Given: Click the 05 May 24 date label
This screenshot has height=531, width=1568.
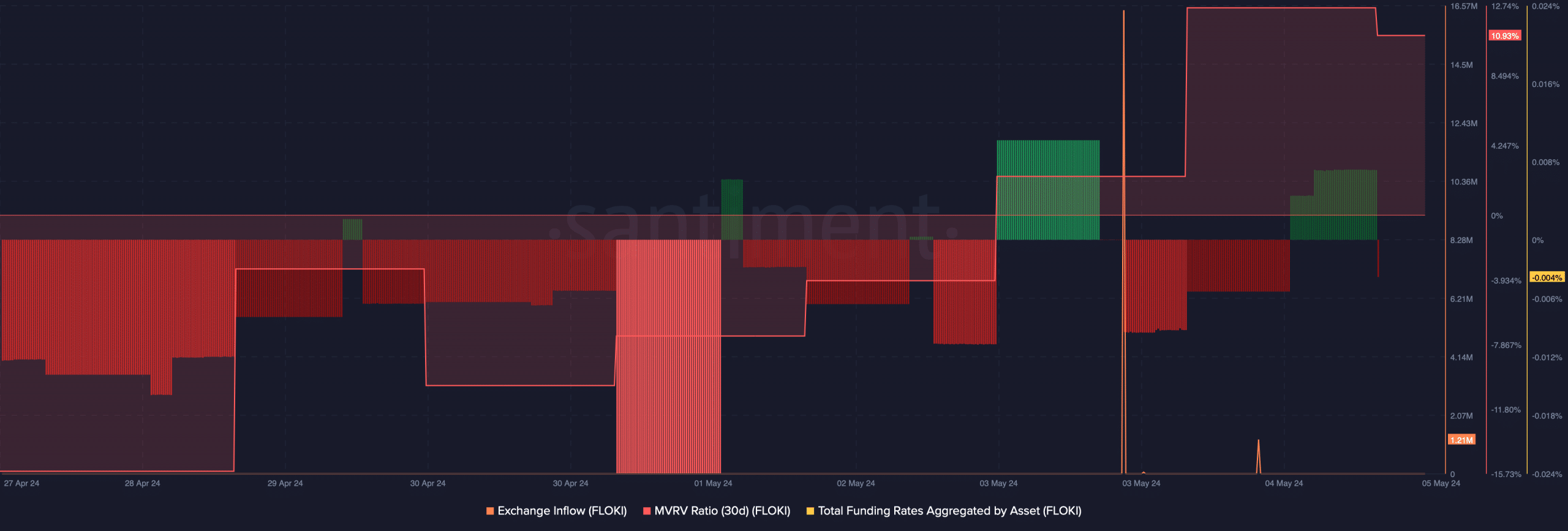Looking at the screenshot, I should point(1441,483).
